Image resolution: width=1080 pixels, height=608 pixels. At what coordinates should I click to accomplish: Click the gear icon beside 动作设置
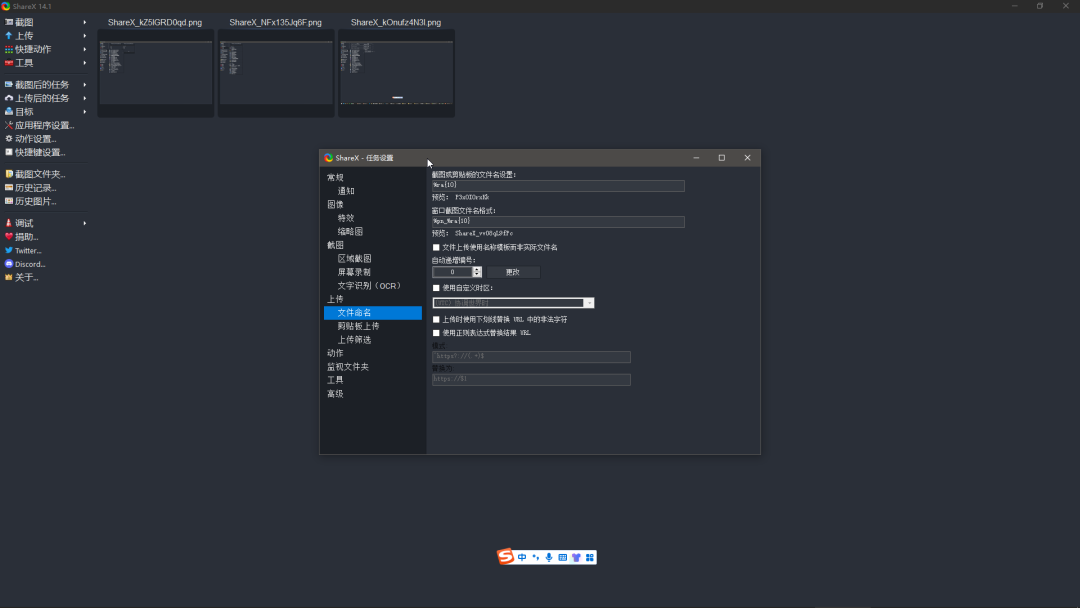pyautogui.click(x=9, y=138)
